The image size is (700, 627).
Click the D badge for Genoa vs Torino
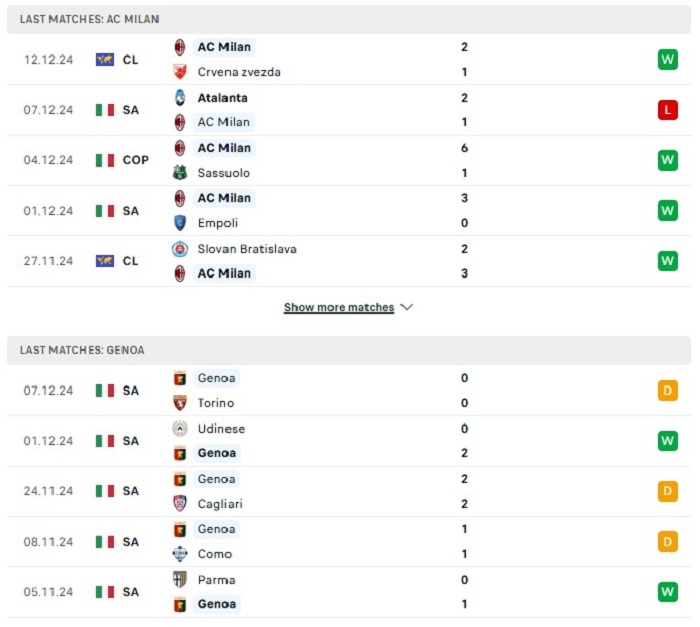[x=667, y=390]
